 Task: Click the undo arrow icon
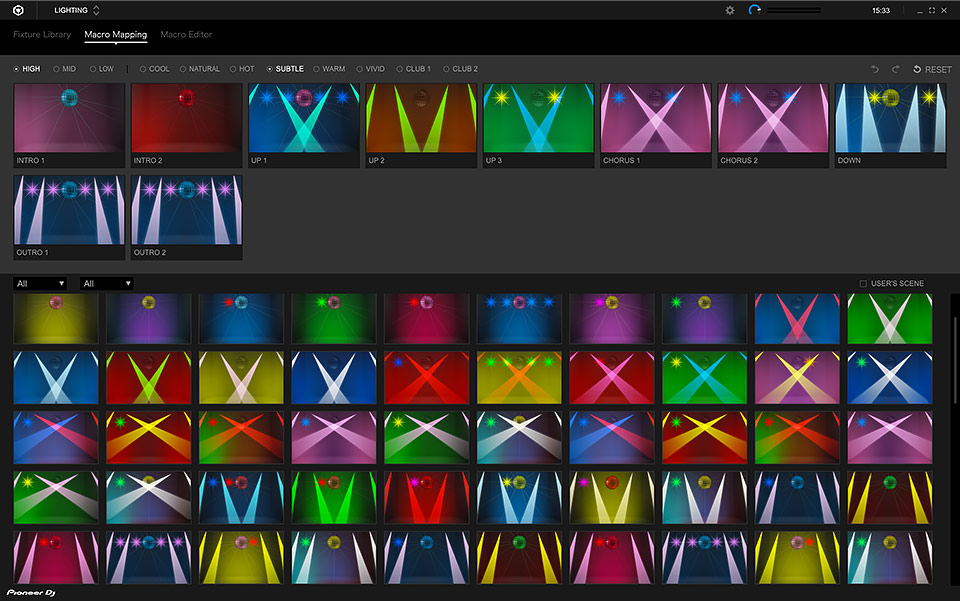tap(874, 69)
